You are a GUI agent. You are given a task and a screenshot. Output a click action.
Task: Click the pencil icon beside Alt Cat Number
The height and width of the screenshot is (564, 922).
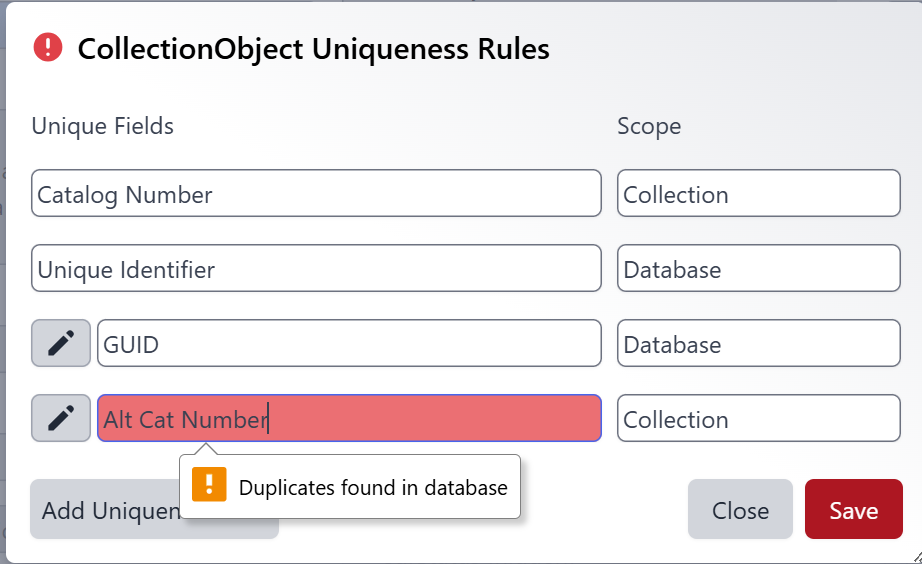coord(61,418)
